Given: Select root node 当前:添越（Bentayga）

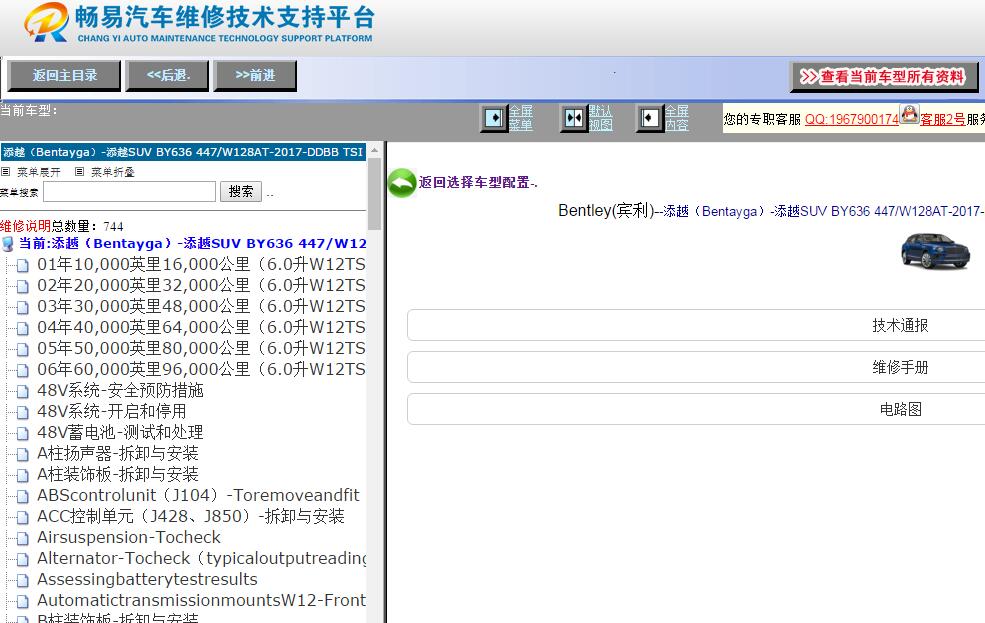Looking at the screenshot, I should pos(192,244).
